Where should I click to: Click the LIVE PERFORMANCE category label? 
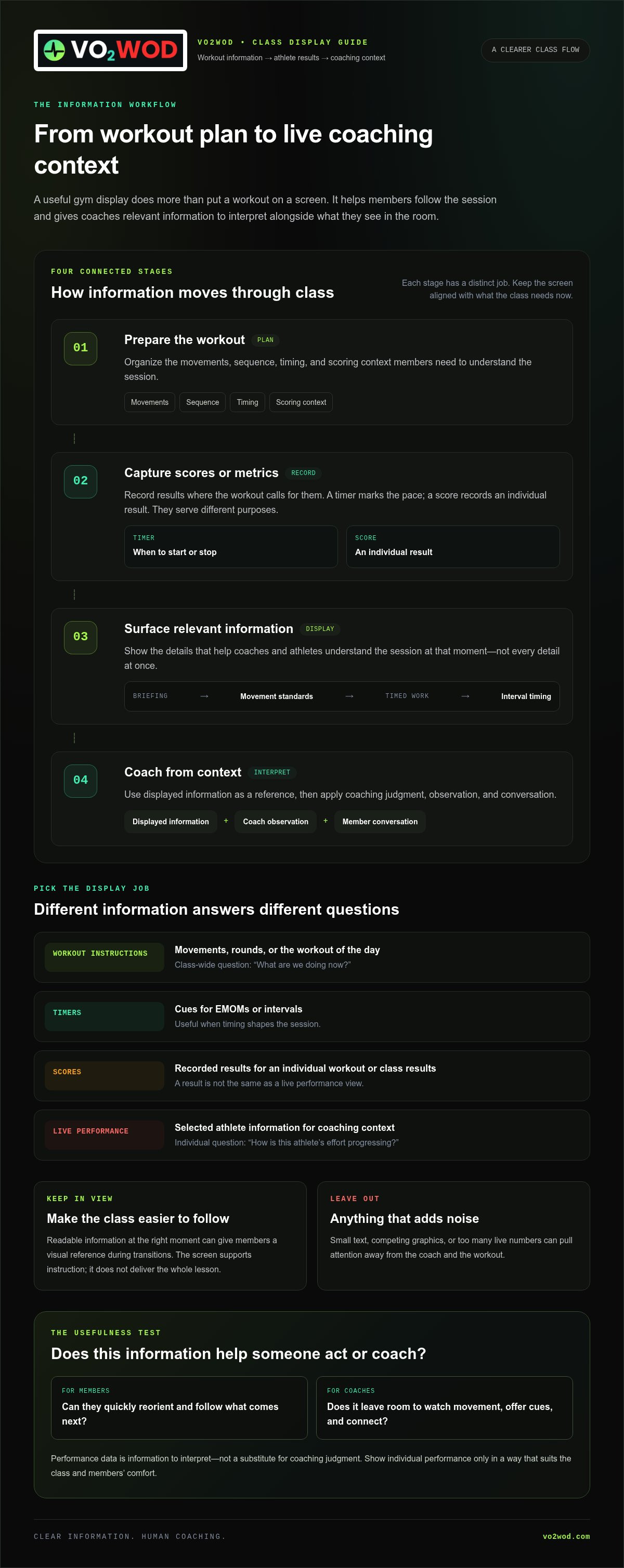click(105, 1135)
